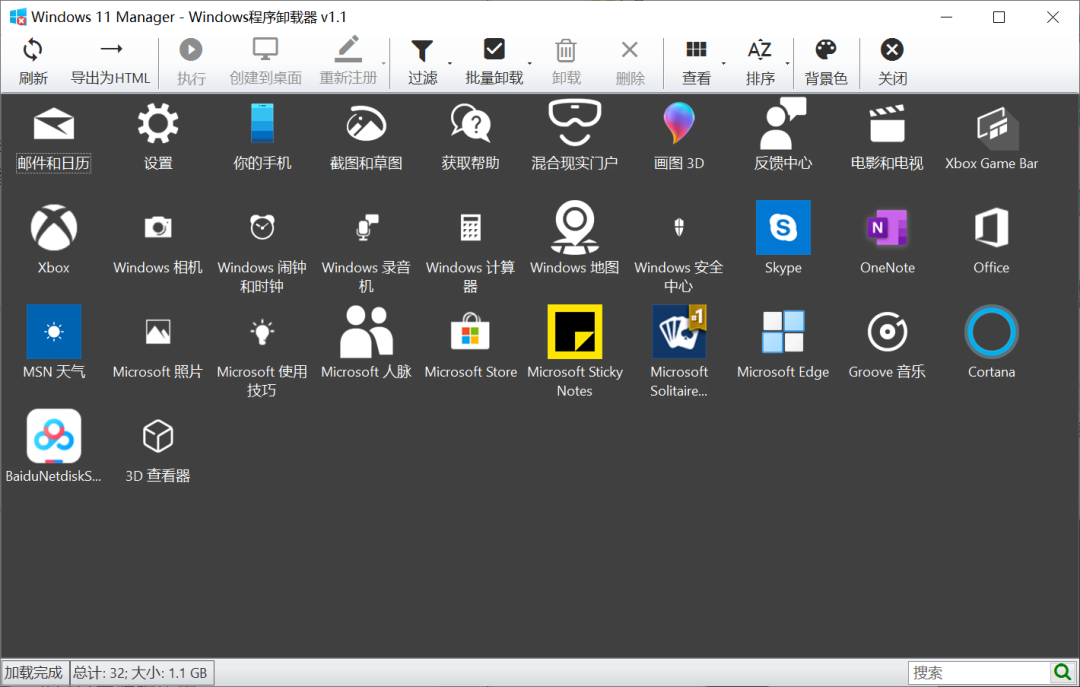Click the 总计: 32 status entry

(141, 673)
